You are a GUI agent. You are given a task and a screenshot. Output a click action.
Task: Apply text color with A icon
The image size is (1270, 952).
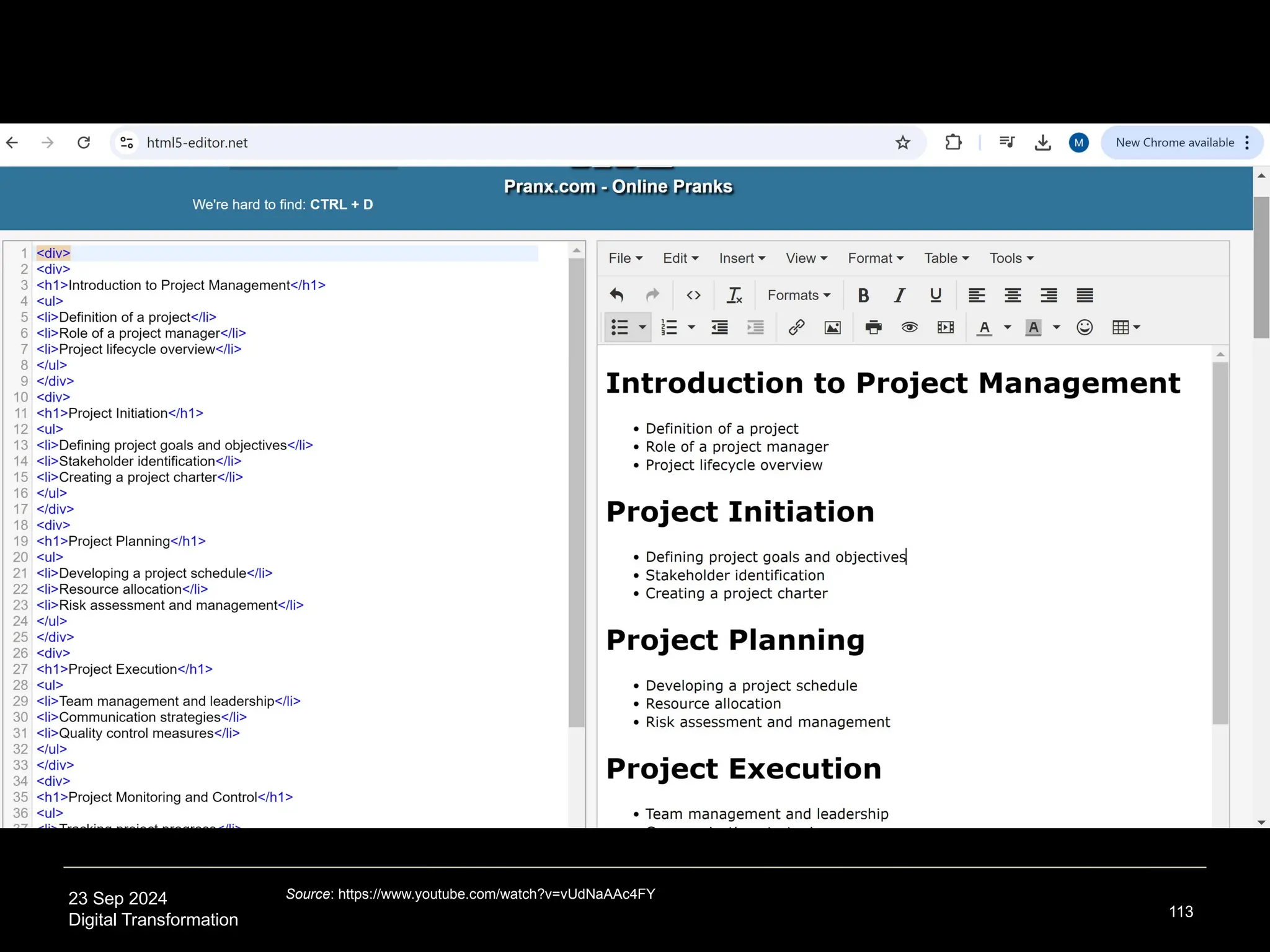click(x=984, y=327)
